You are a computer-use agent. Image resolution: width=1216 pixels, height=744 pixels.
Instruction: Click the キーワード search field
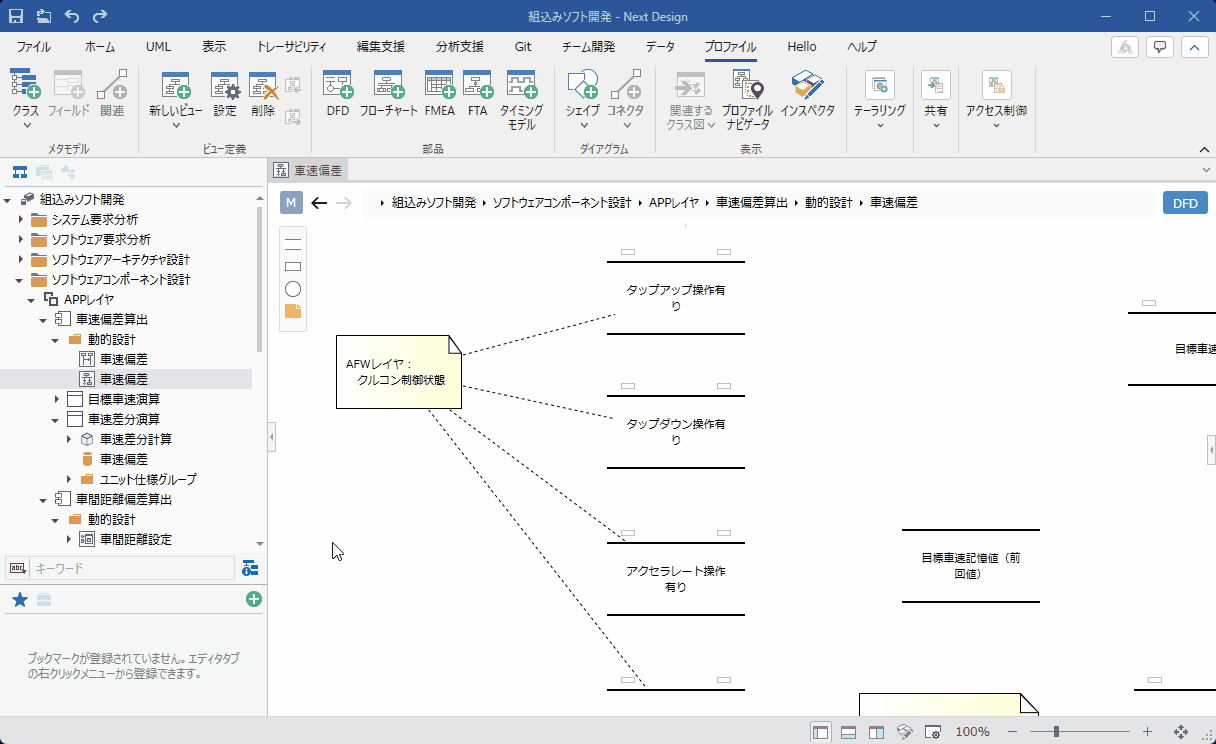pos(132,568)
